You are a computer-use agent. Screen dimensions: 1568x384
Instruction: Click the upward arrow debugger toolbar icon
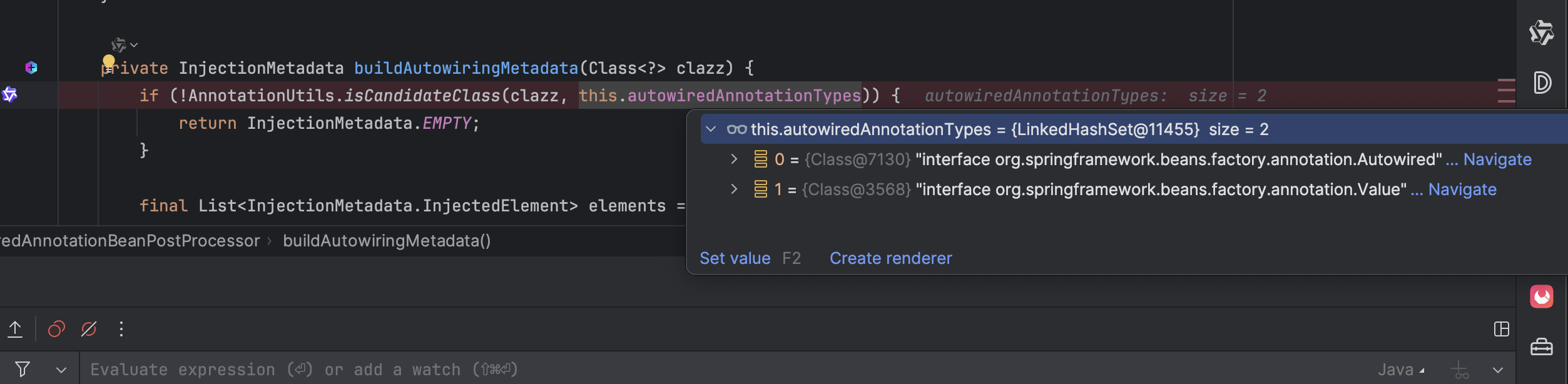15,329
